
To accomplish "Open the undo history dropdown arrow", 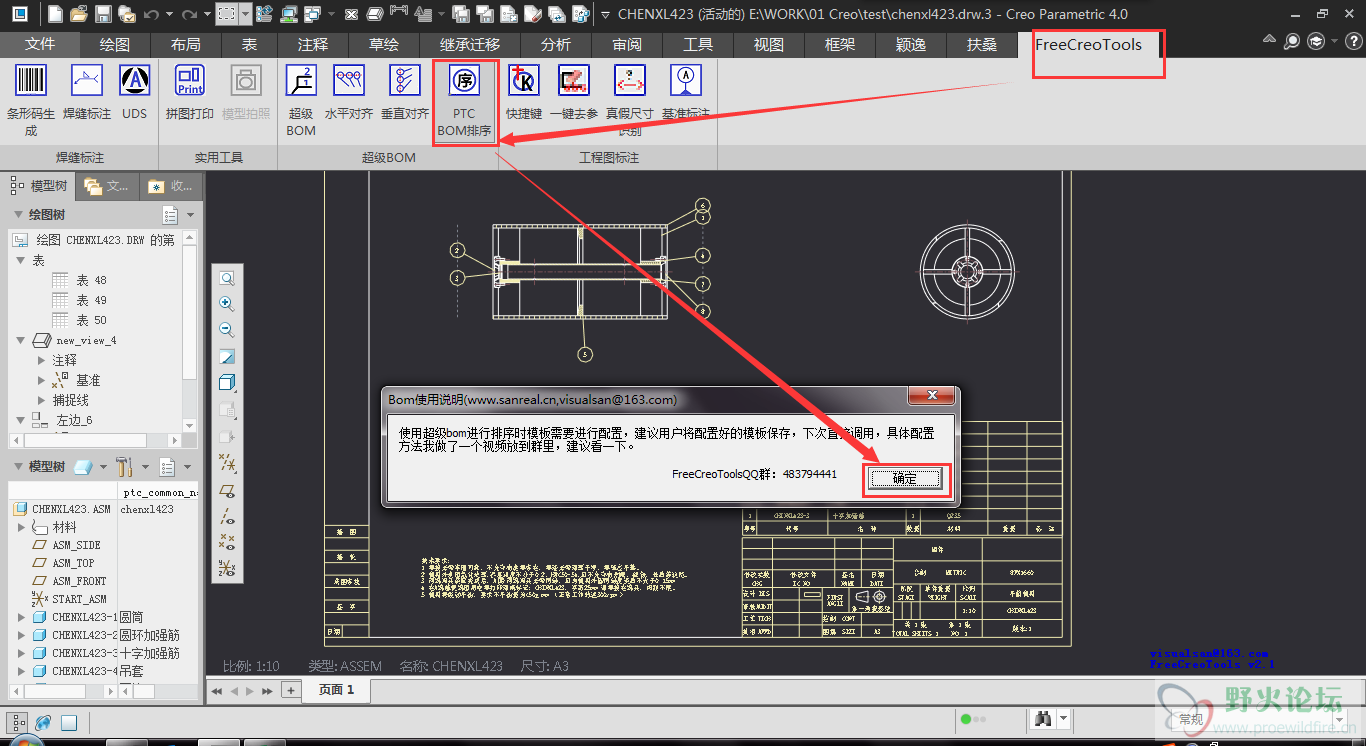I will pyautogui.click(x=168, y=15).
